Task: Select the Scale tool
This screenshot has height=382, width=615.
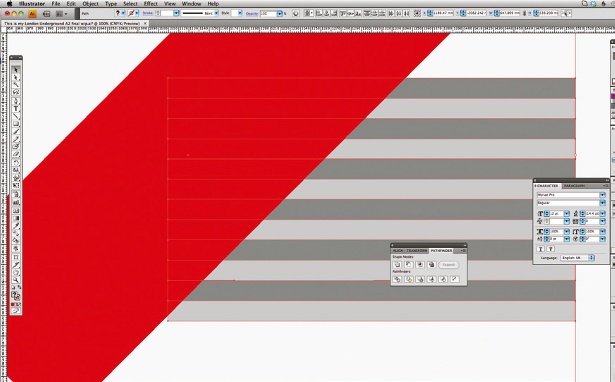Action: point(16,169)
